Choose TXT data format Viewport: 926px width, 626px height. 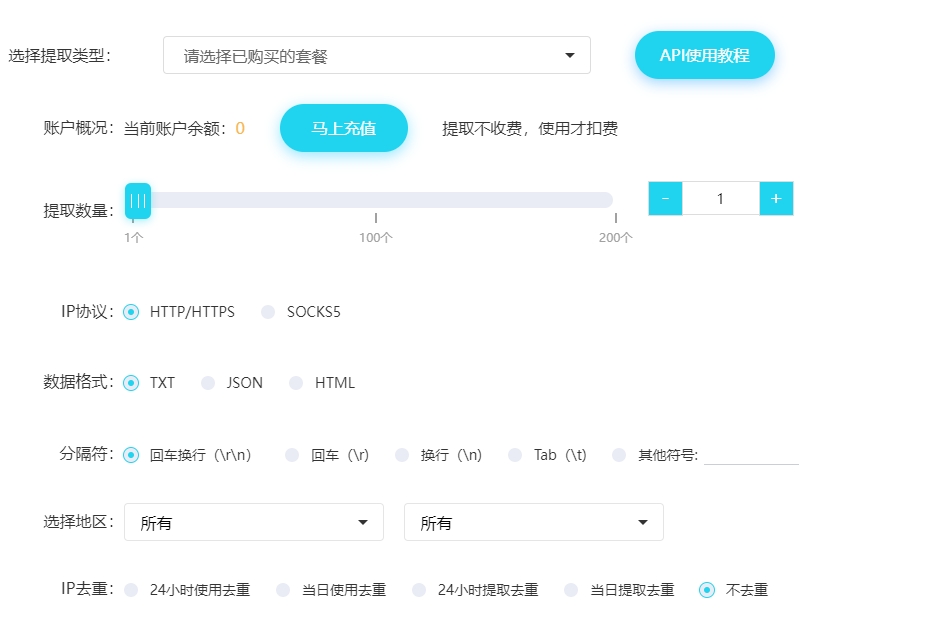pyautogui.click(x=131, y=383)
